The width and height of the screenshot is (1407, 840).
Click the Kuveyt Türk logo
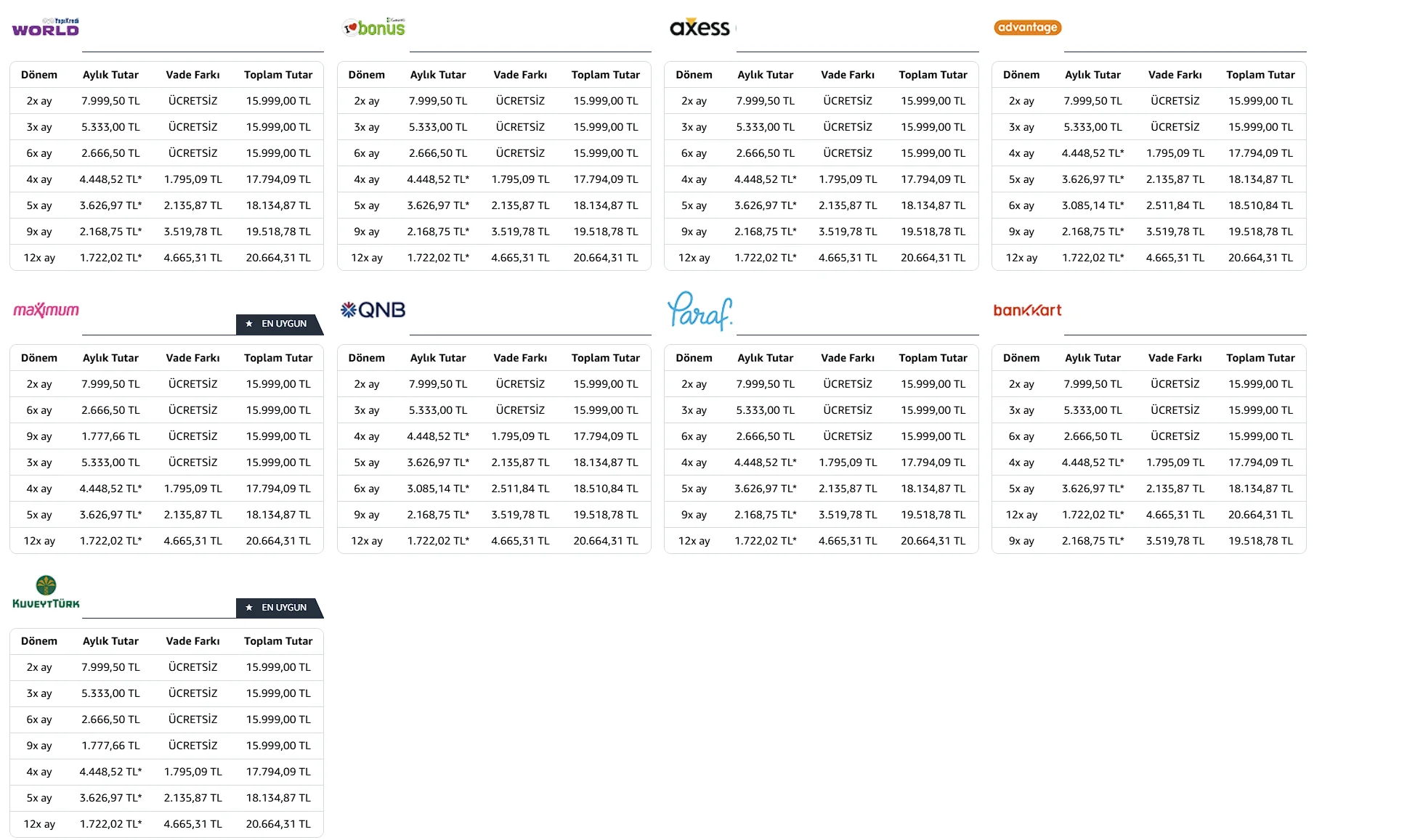[x=46, y=592]
